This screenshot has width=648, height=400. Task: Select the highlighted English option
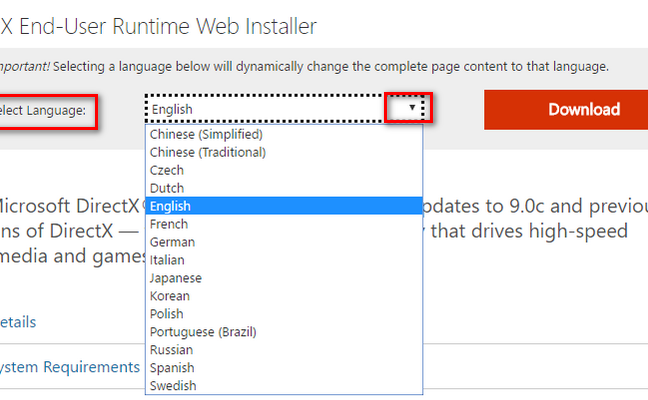284,206
